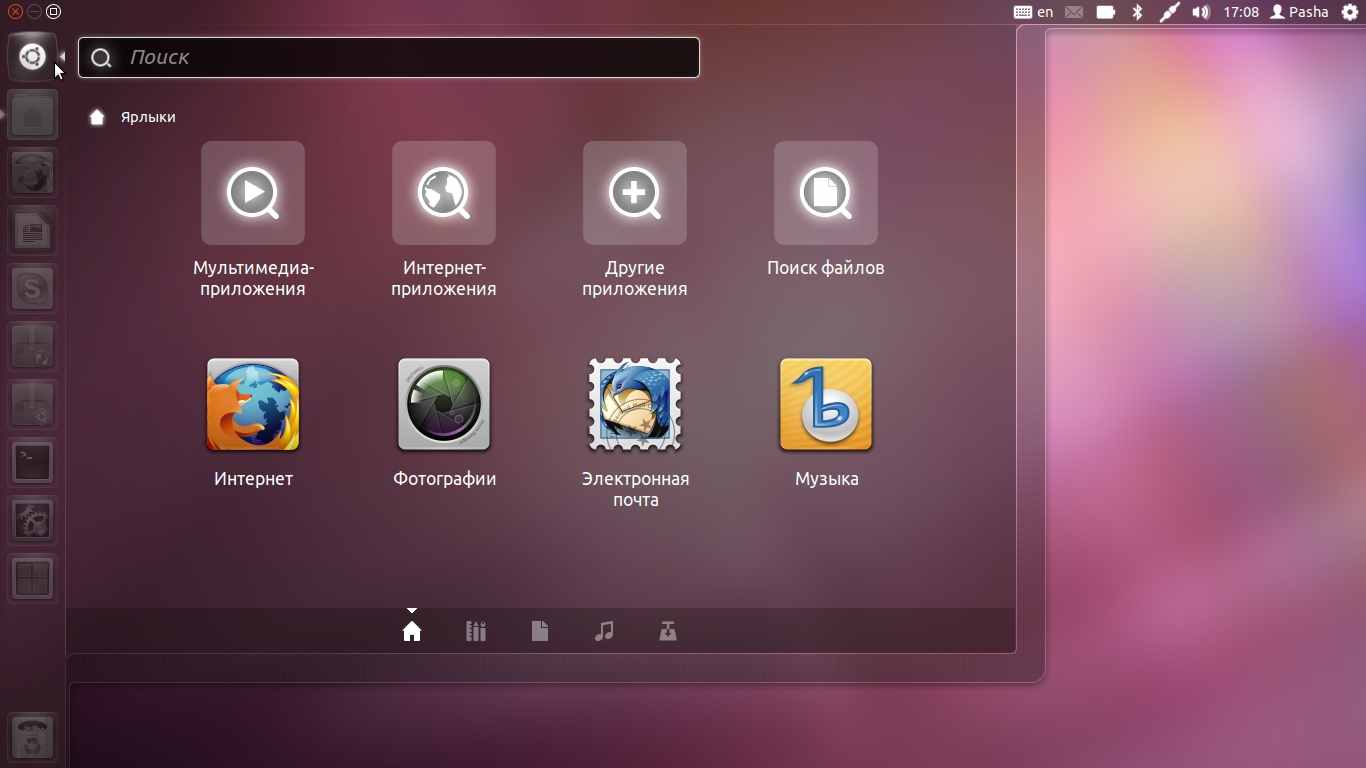The image size is (1366, 768).
Task: Switch to the last lens tab icon
Action: [x=668, y=631]
